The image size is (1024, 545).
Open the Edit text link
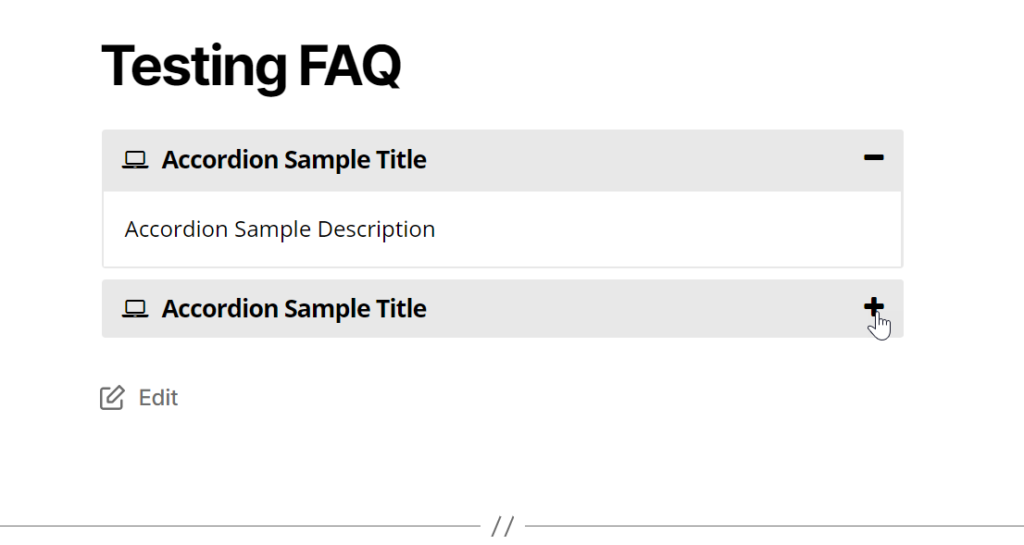158,398
